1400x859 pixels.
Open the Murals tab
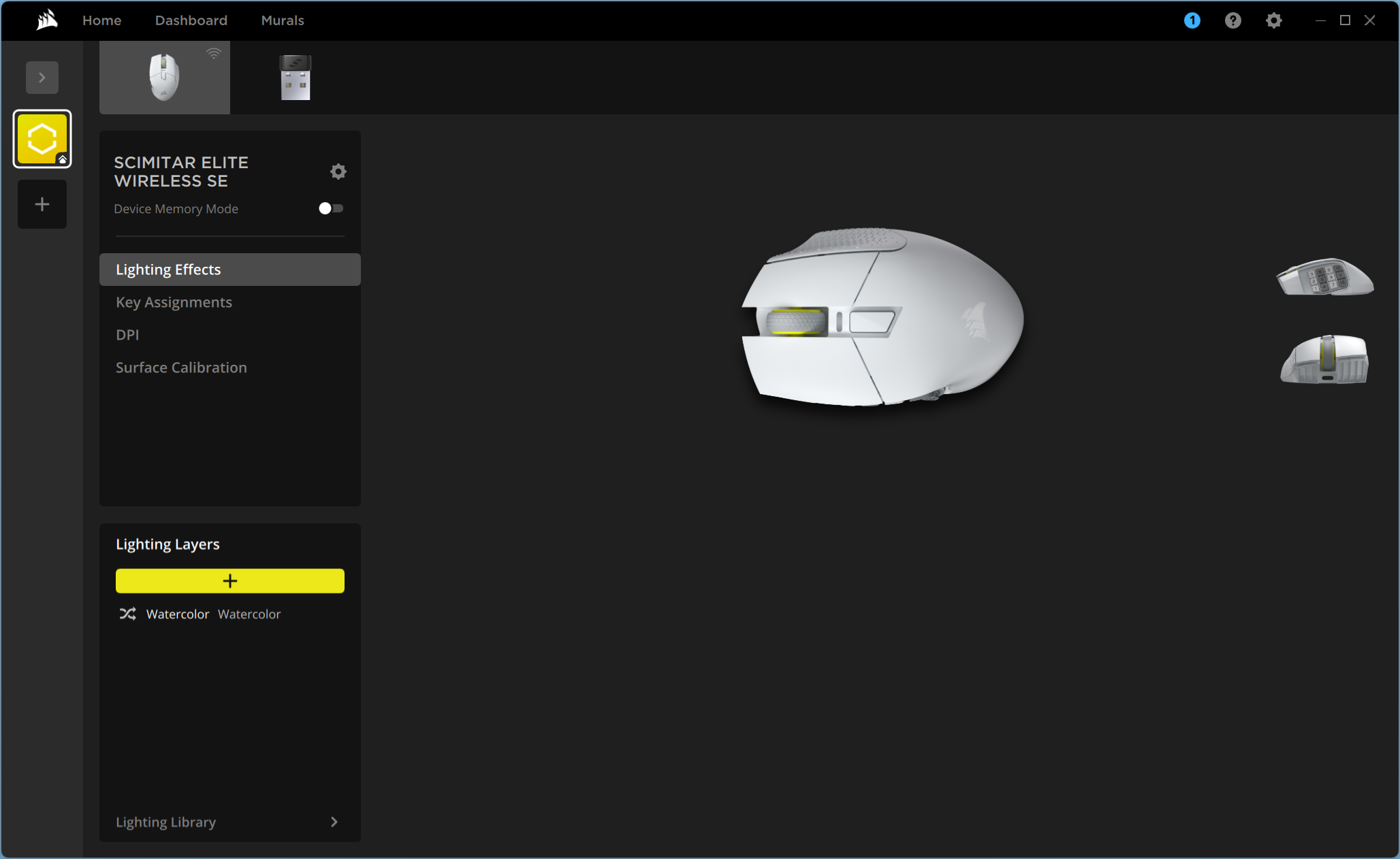(283, 20)
